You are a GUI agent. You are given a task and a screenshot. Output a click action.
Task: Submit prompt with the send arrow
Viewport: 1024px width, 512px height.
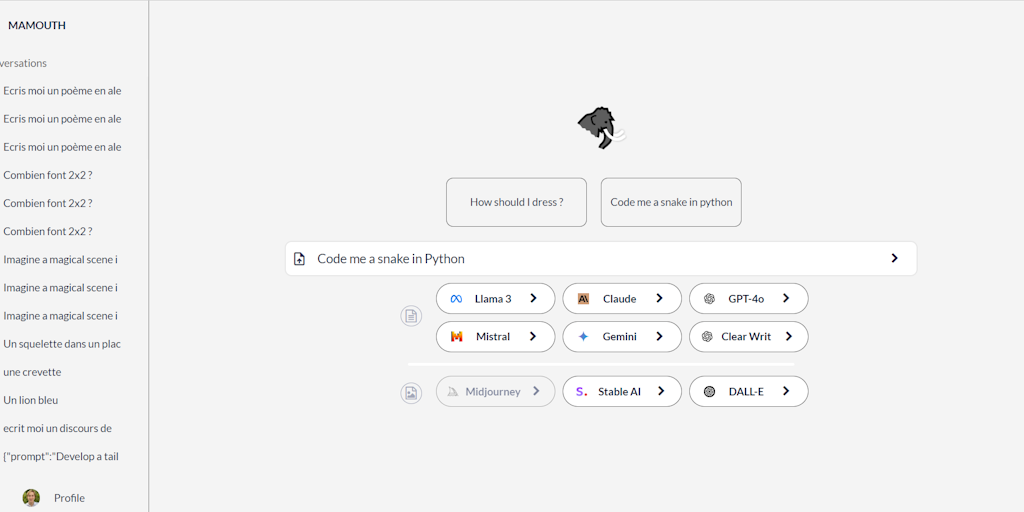tap(894, 258)
